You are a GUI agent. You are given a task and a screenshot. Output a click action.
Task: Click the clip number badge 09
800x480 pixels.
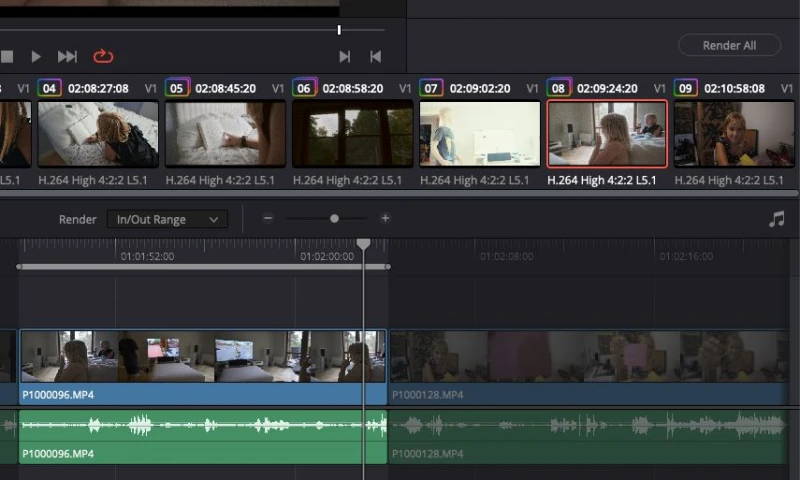[686, 88]
